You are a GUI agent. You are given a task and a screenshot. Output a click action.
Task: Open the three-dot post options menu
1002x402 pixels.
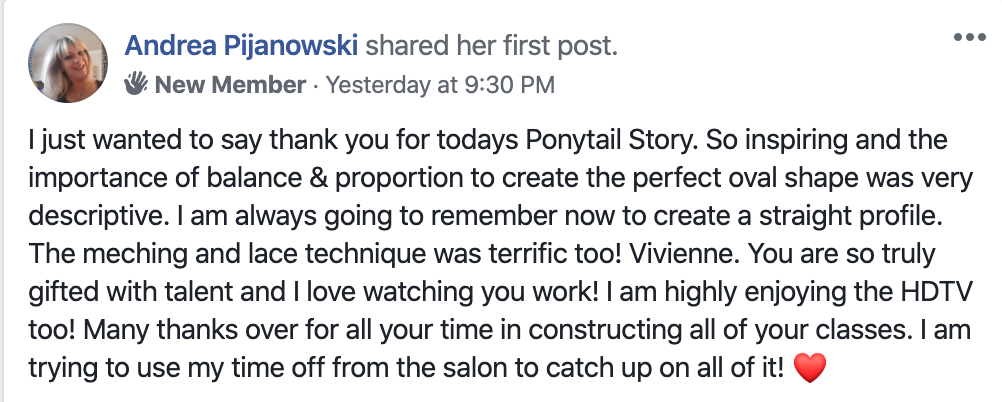(969, 37)
